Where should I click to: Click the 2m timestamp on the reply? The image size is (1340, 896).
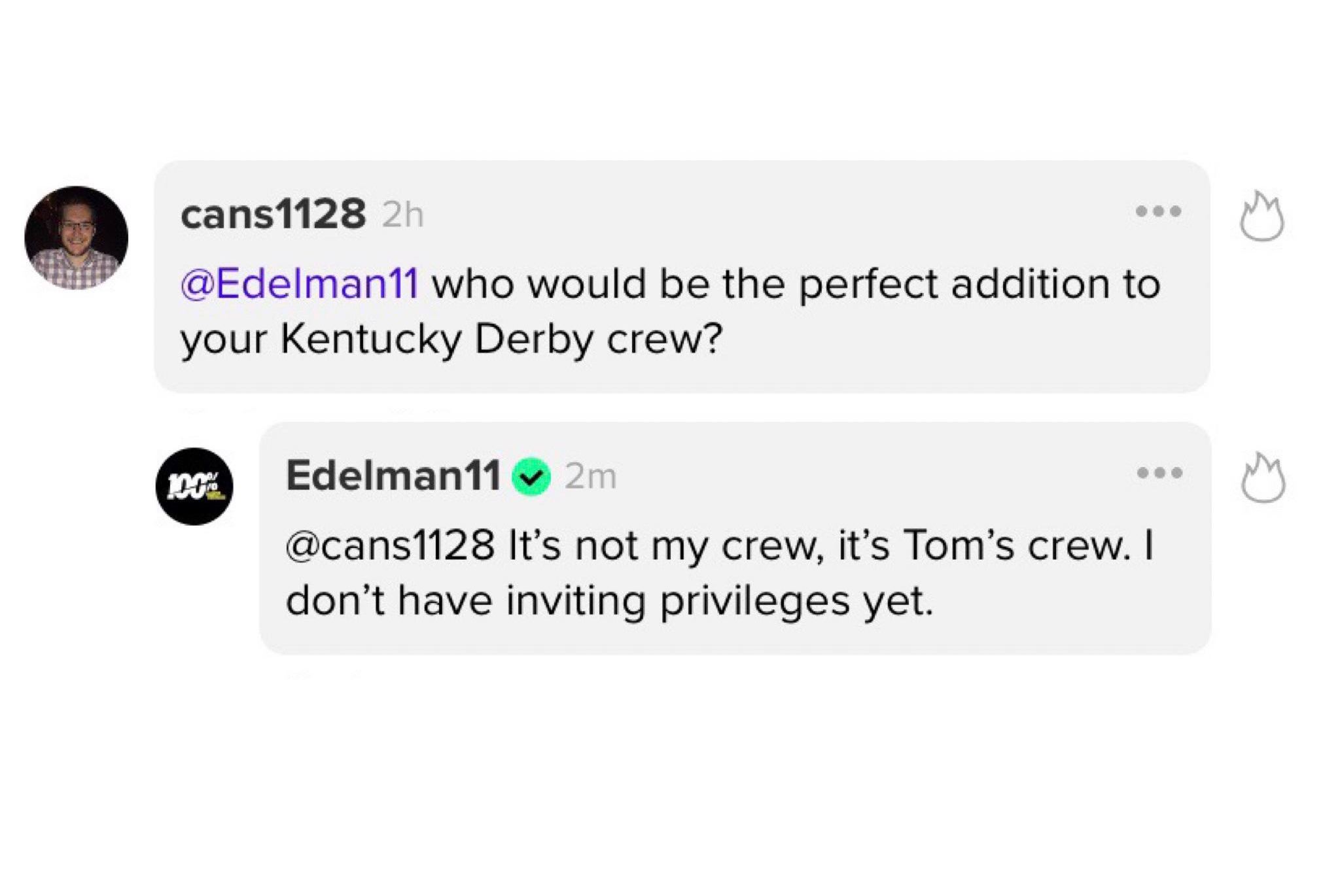(591, 476)
